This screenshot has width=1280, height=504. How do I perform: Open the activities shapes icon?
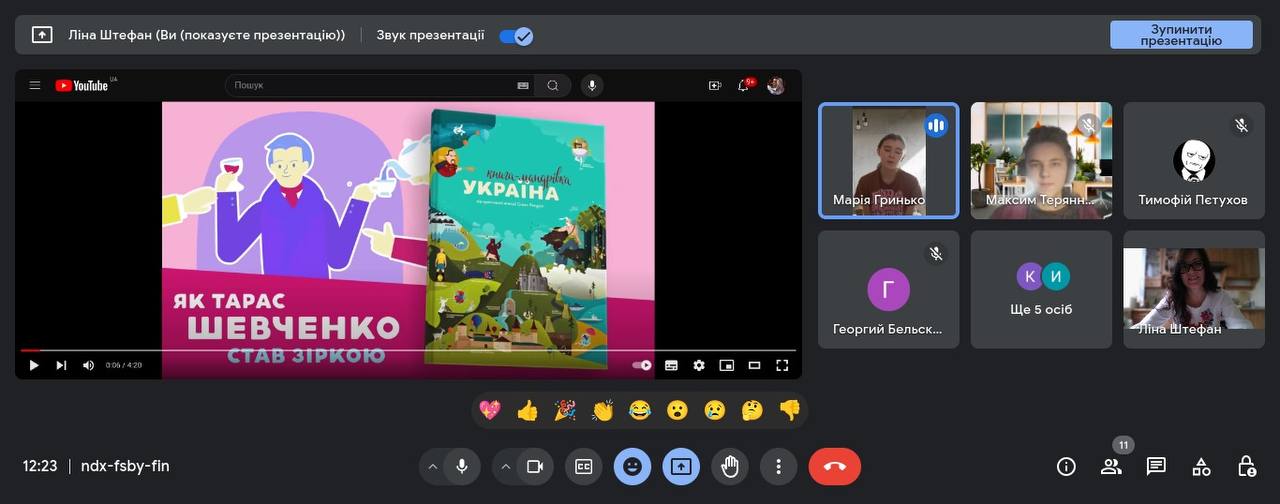(1201, 466)
